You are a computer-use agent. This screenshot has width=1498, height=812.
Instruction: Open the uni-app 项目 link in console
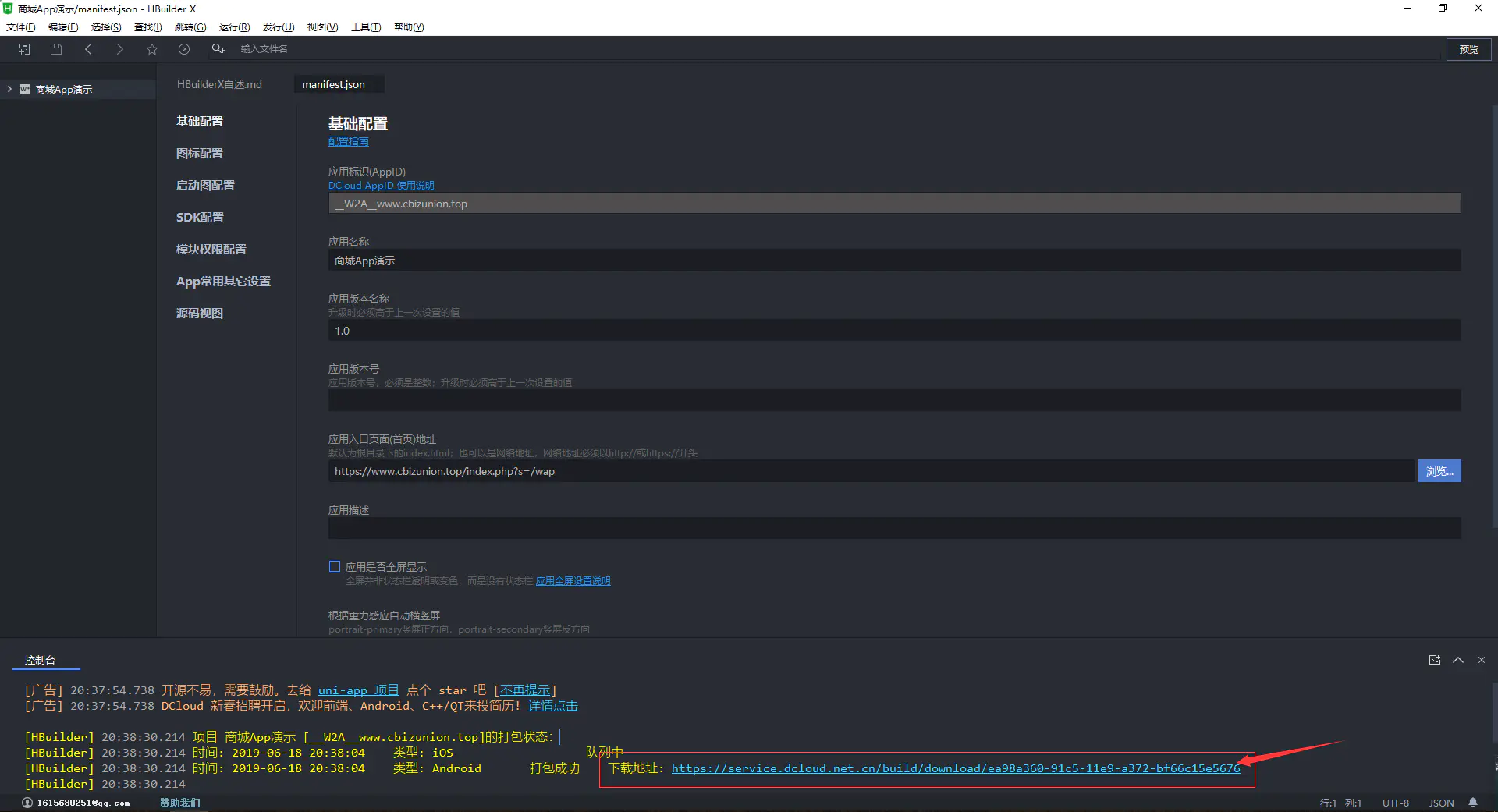coord(359,690)
